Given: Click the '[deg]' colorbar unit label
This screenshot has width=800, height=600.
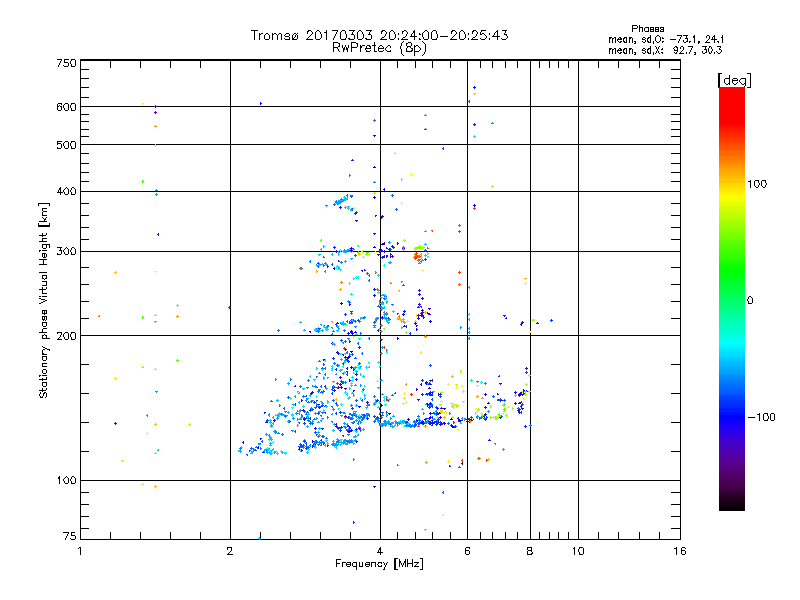Looking at the screenshot, I should (734, 80).
